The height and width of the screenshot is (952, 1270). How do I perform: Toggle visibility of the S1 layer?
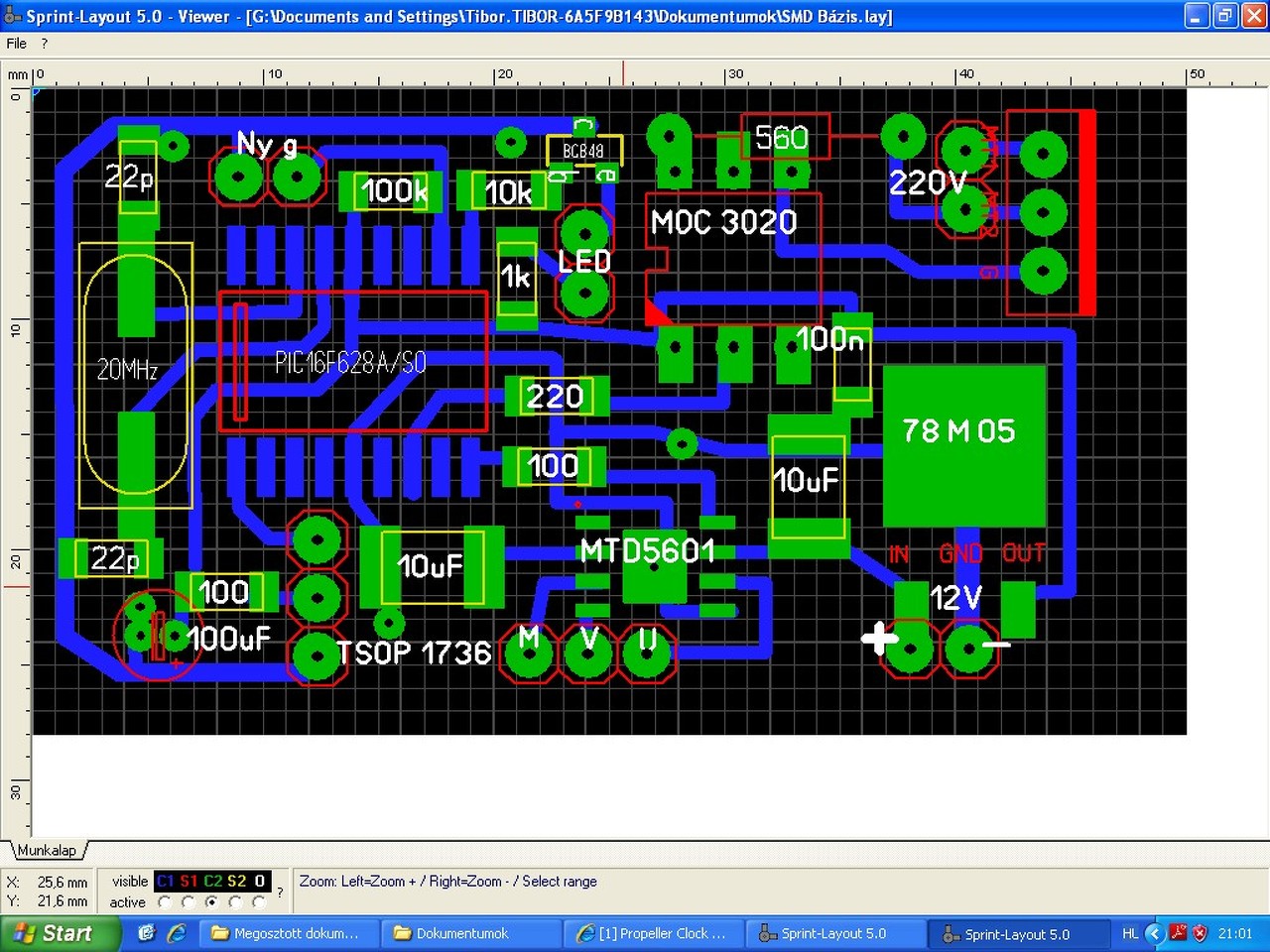pyautogui.click(x=189, y=881)
